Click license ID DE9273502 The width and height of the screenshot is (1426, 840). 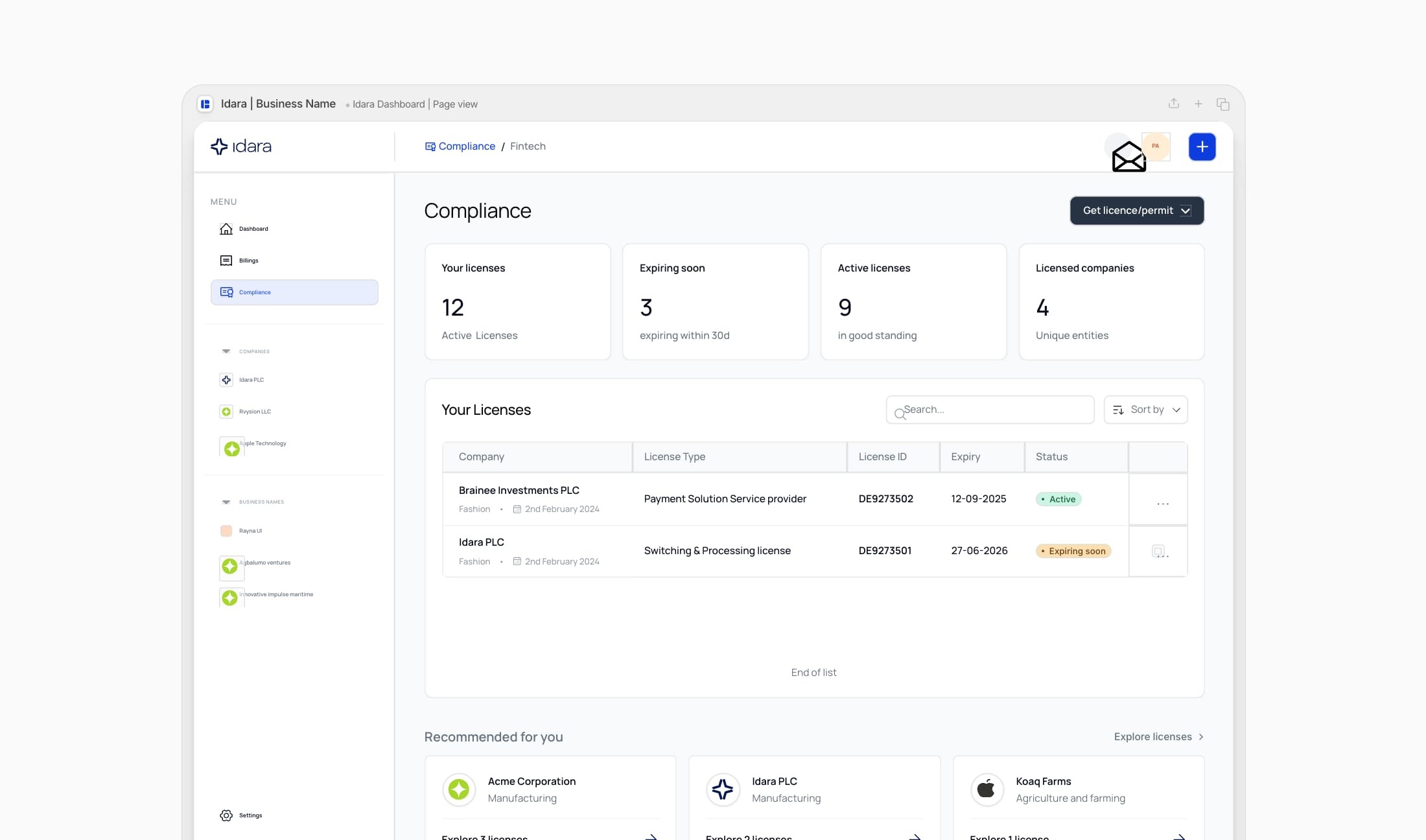(886, 499)
